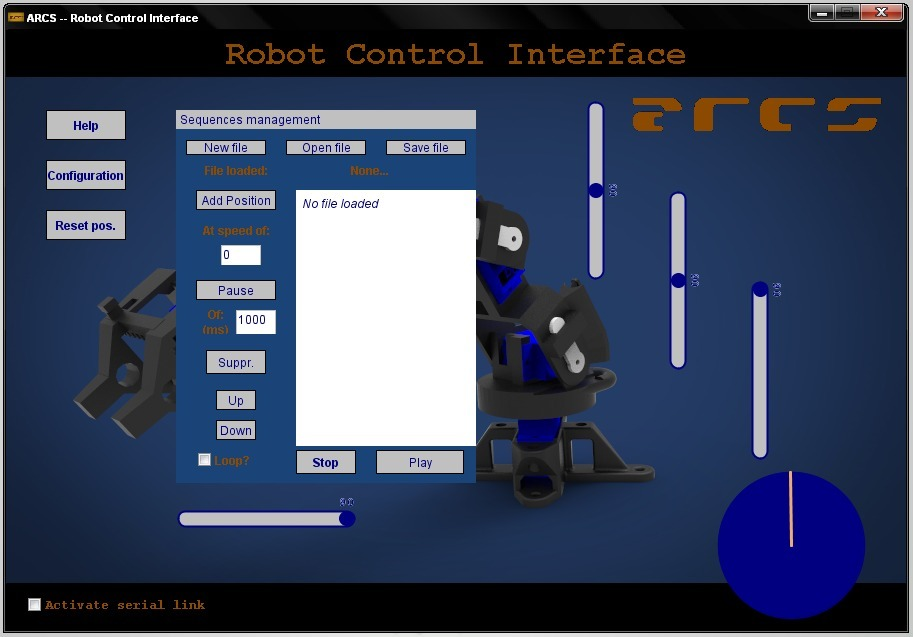Save the current sequence file
The height and width of the screenshot is (637, 913).
[425, 147]
